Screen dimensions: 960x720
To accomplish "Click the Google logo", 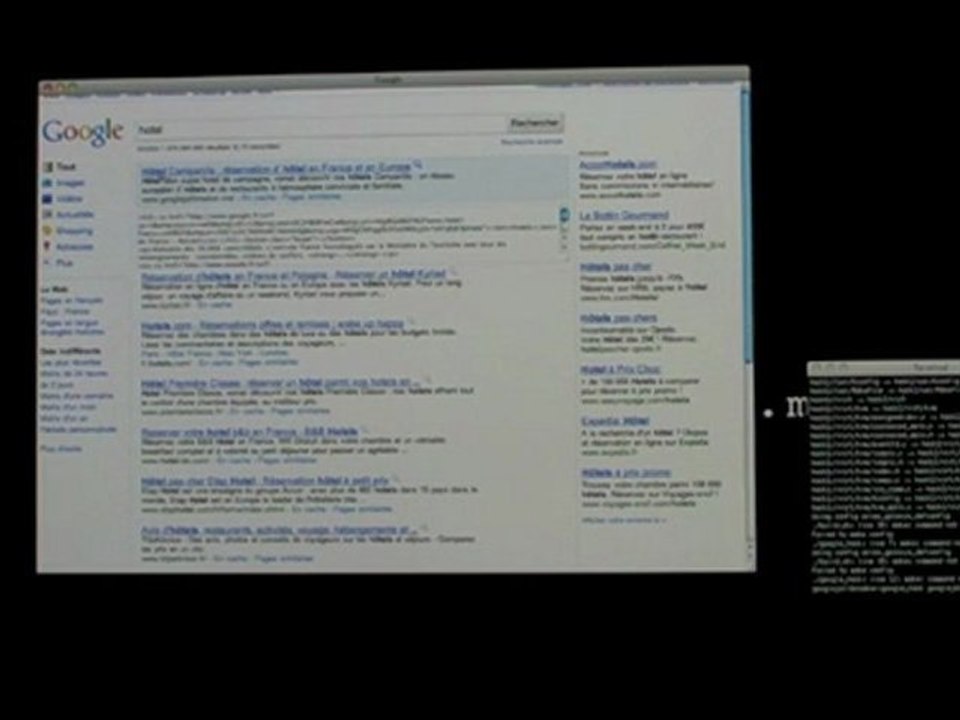I will pos(83,132).
